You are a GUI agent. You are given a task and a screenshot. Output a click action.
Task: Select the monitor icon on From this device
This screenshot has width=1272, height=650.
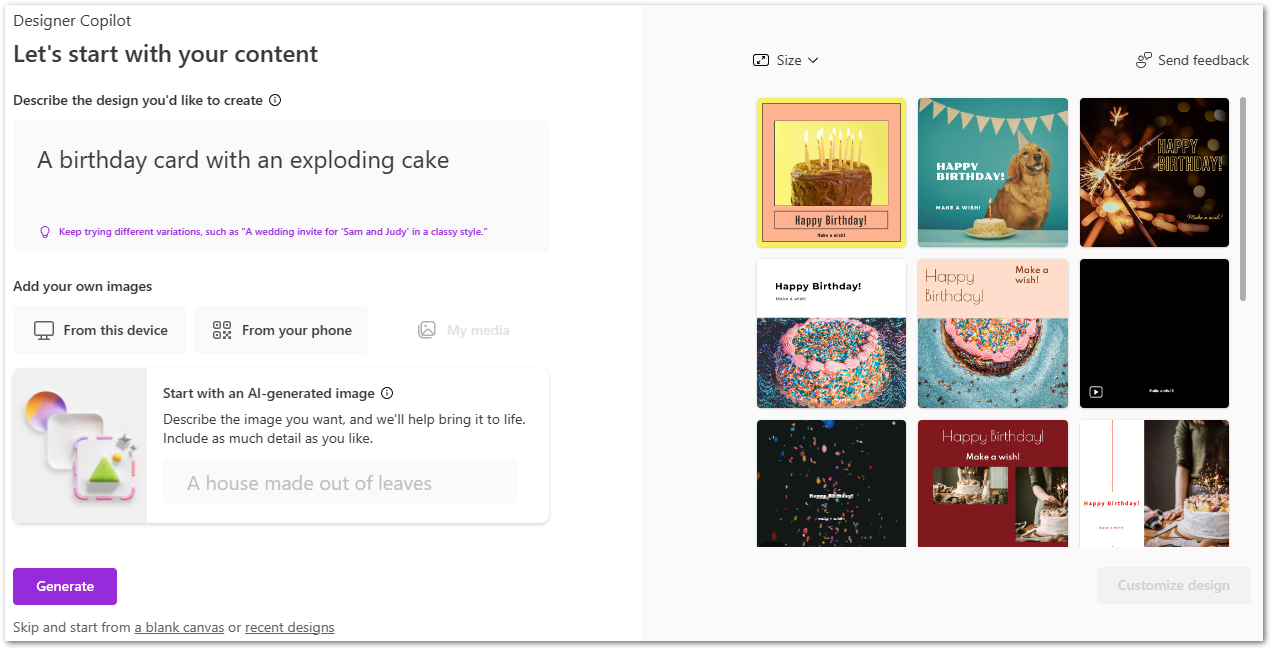42,329
